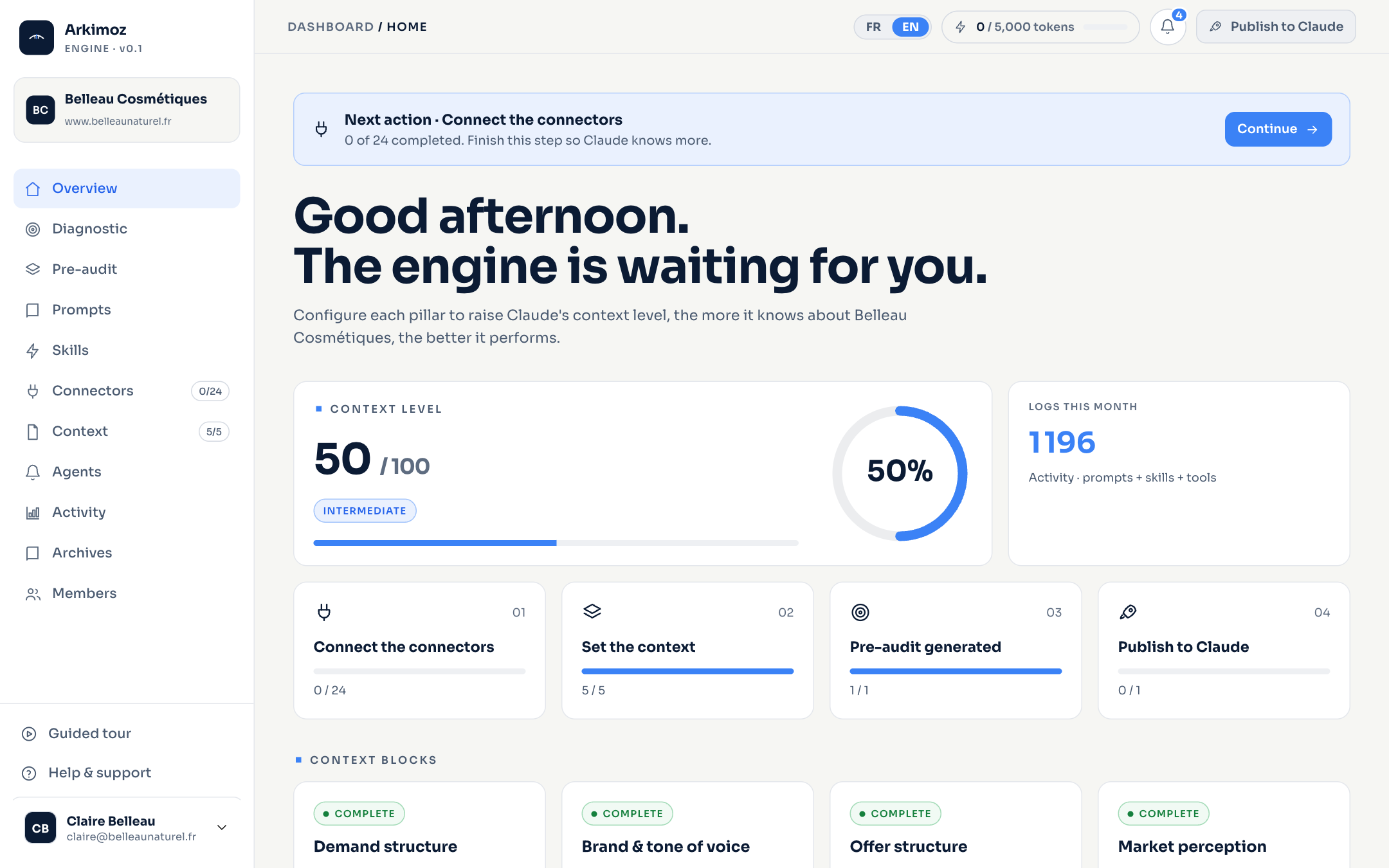The height and width of the screenshot is (868, 1389).
Task: Click the Activity bar chart icon
Action: [33, 512]
